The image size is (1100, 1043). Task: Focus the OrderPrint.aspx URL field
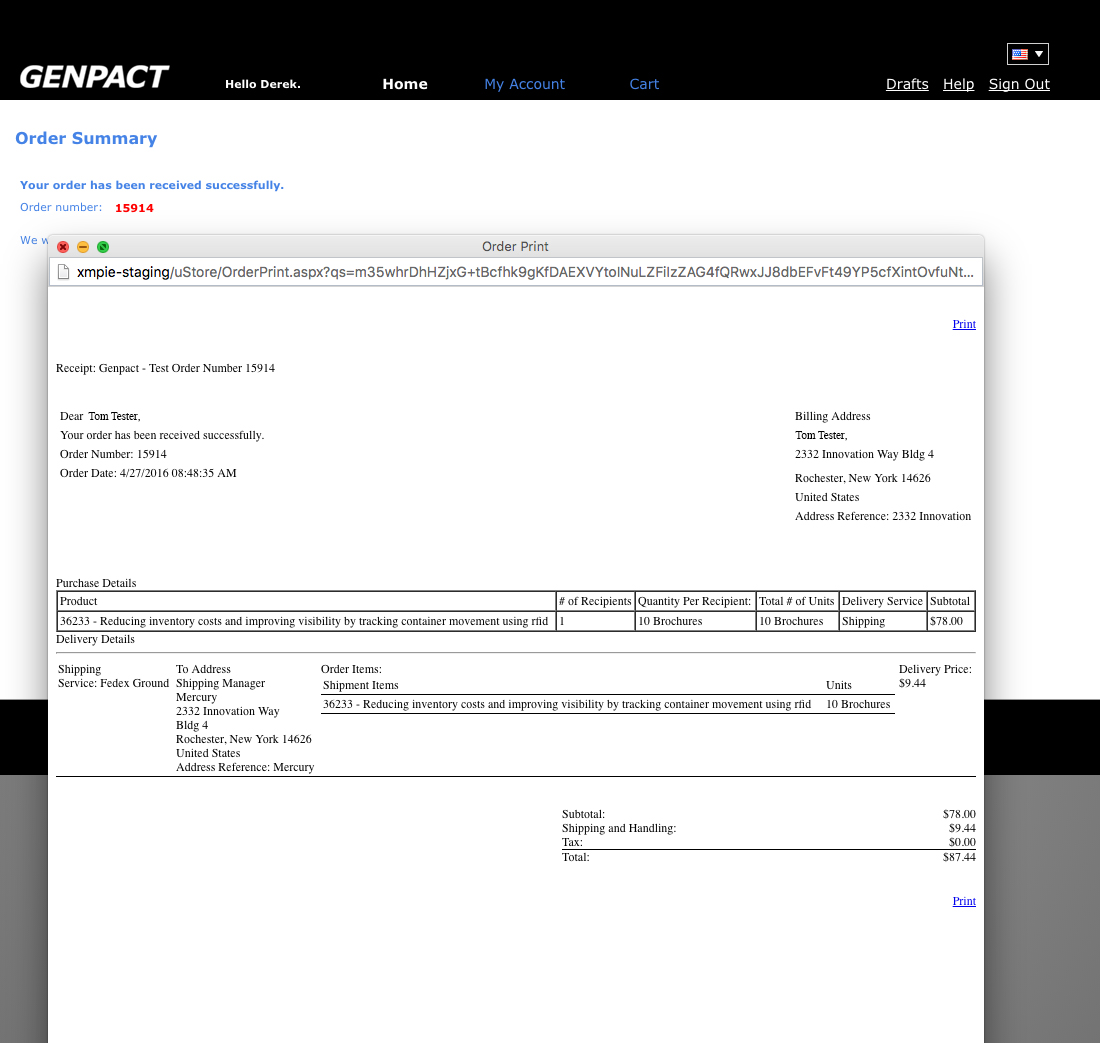pyautogui.click(x=520, y=272)
